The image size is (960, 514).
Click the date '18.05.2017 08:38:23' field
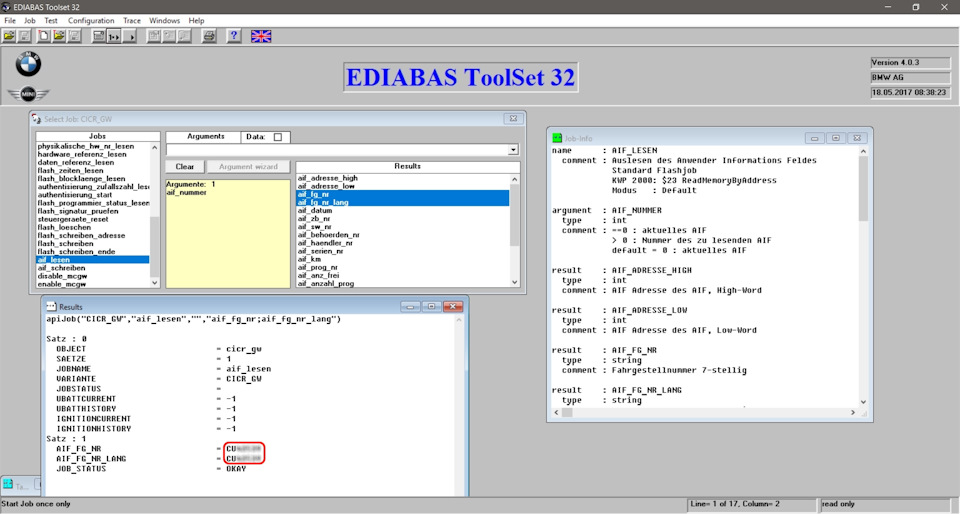pos(910,92)
